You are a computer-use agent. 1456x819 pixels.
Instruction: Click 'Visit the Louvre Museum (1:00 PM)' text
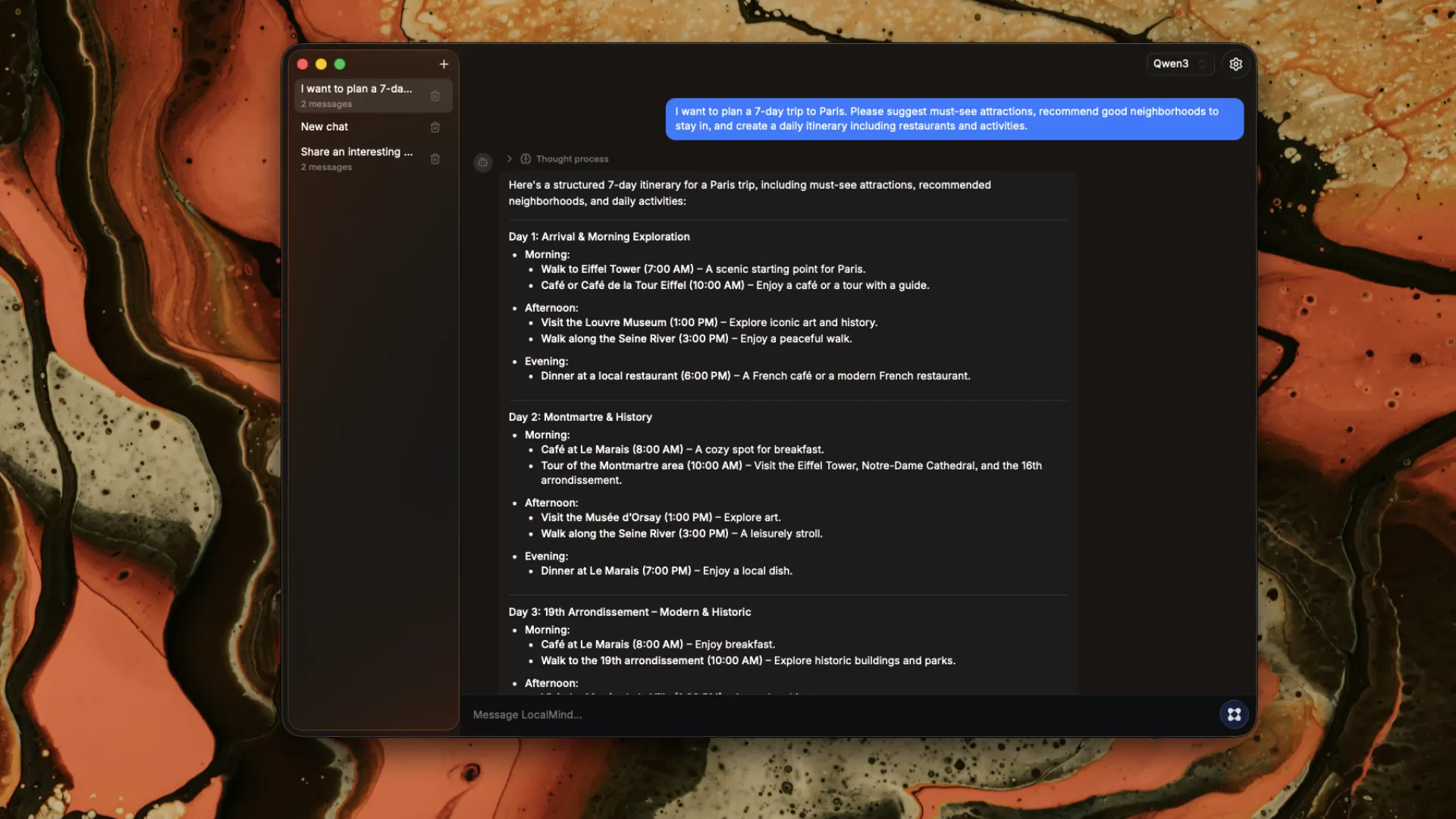pyautogui.click(x=629, y=323)
